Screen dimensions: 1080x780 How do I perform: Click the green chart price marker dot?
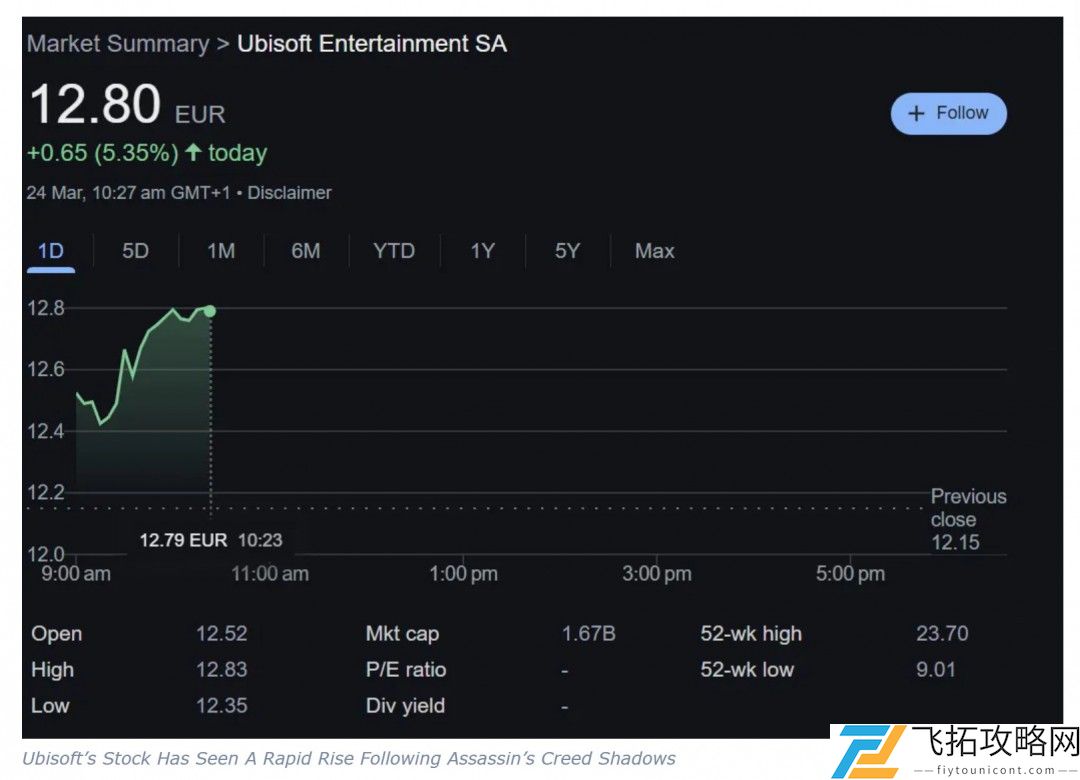click(210, 311)
